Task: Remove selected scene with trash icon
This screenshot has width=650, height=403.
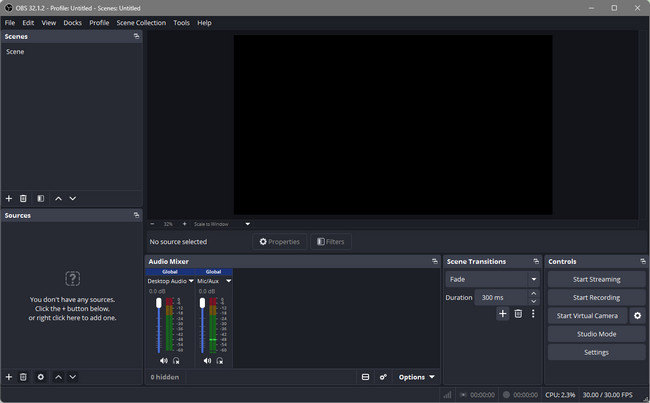Action: [x=23, y=199]
